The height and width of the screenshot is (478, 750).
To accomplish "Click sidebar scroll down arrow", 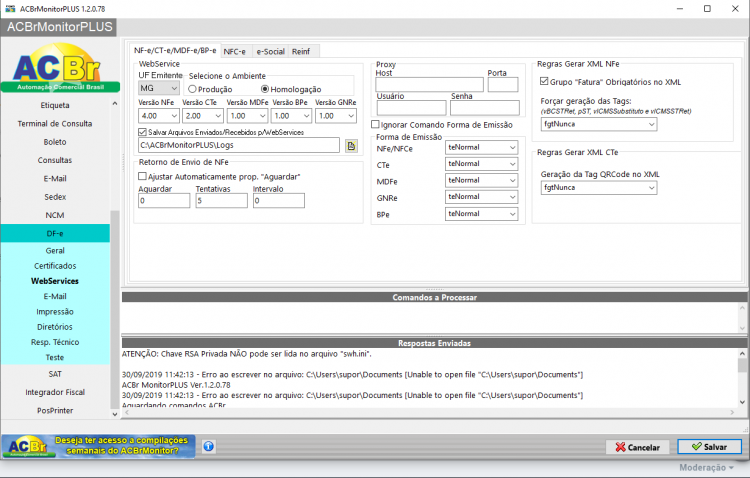I will [x=115, y=414].
